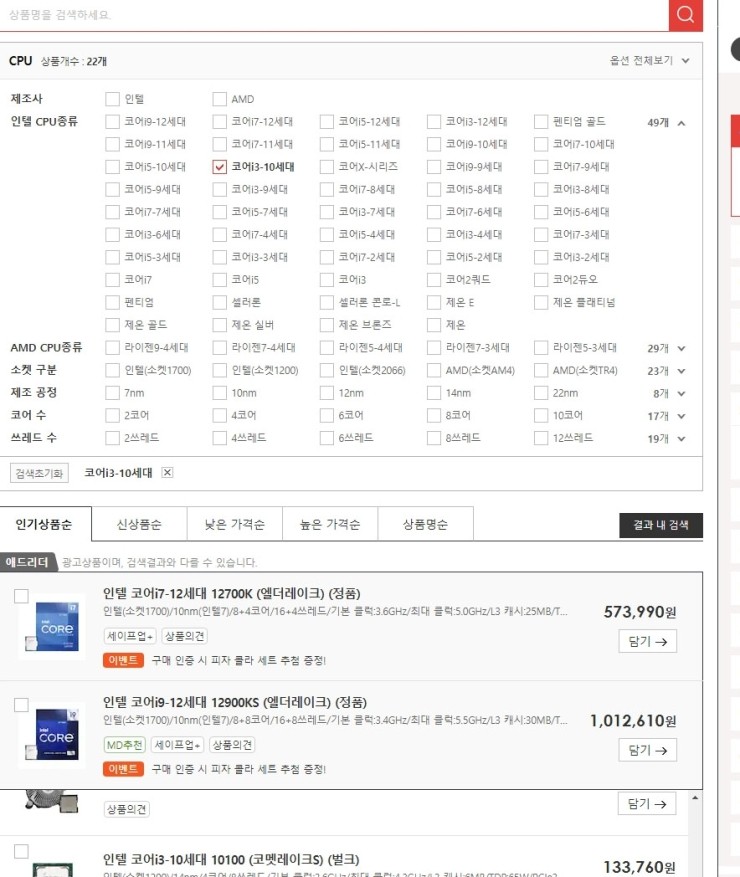Viewport: 740px width, 877px height.
Task: Open 상품의견 on 12900KS row
Action: (x=232, y=745)
